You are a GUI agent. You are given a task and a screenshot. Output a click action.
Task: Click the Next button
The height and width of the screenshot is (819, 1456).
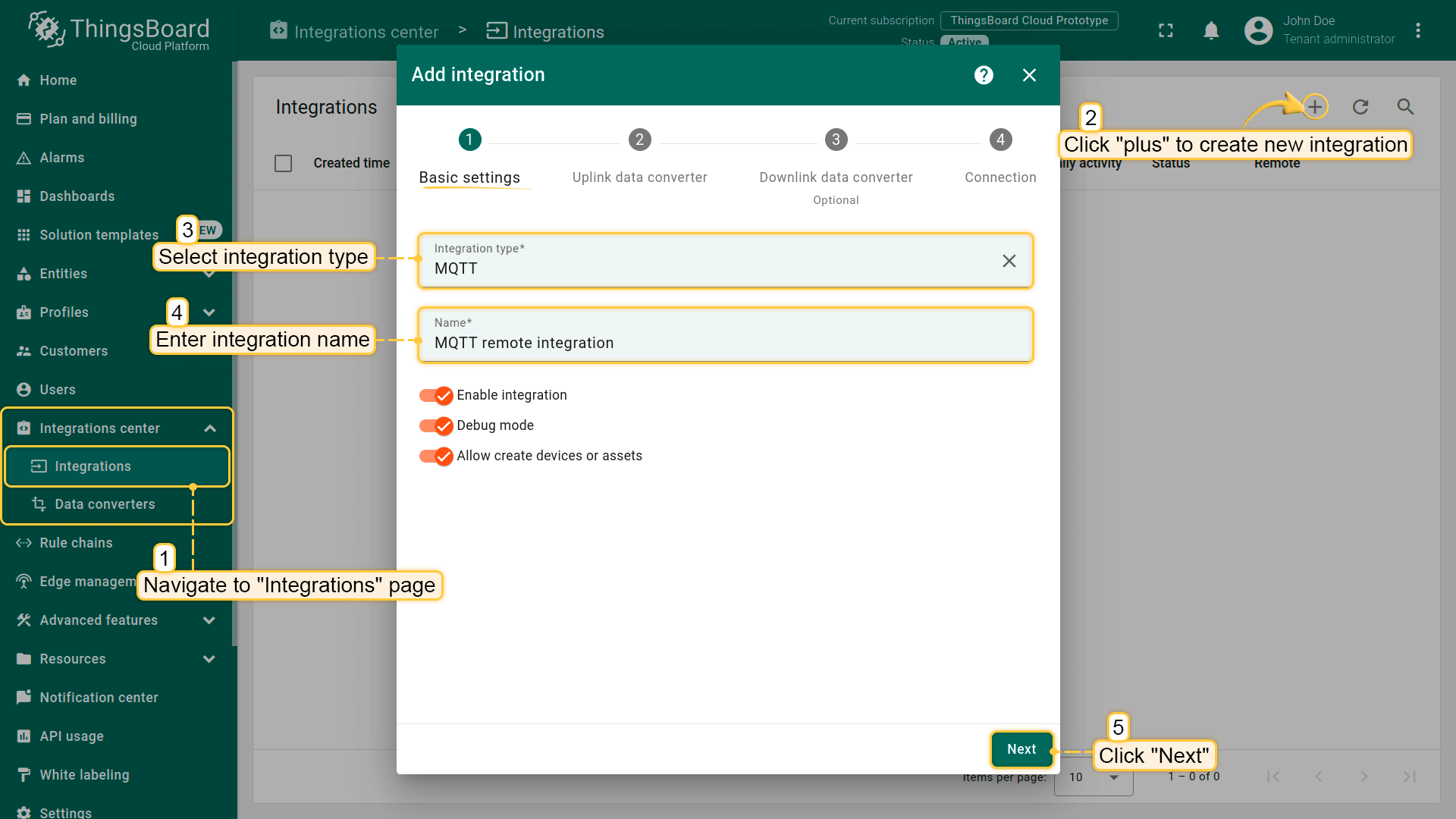coord(1021,749)
